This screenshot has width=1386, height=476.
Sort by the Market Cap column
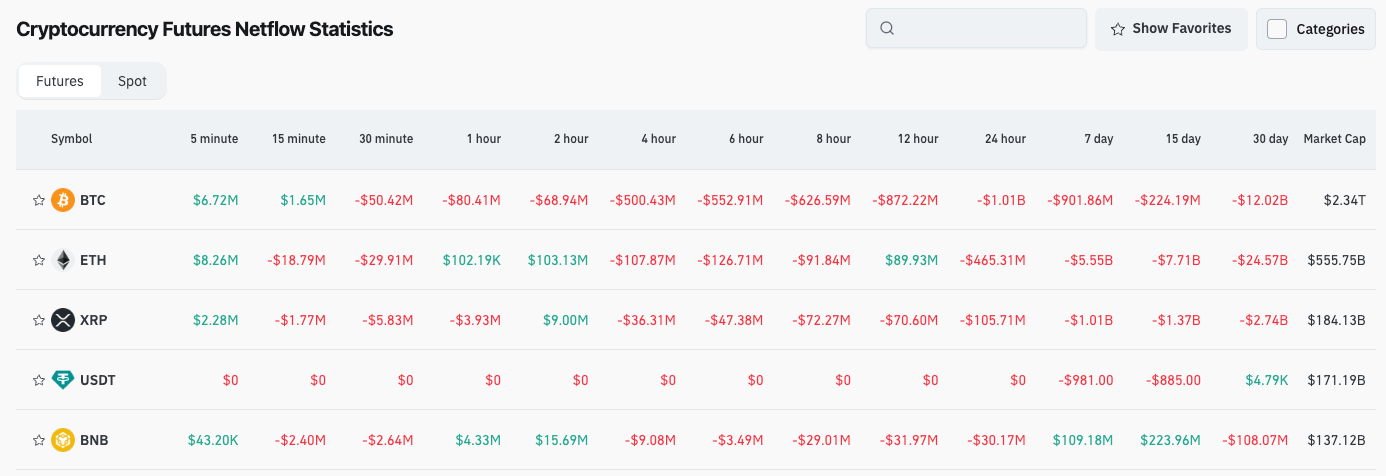1335,139
